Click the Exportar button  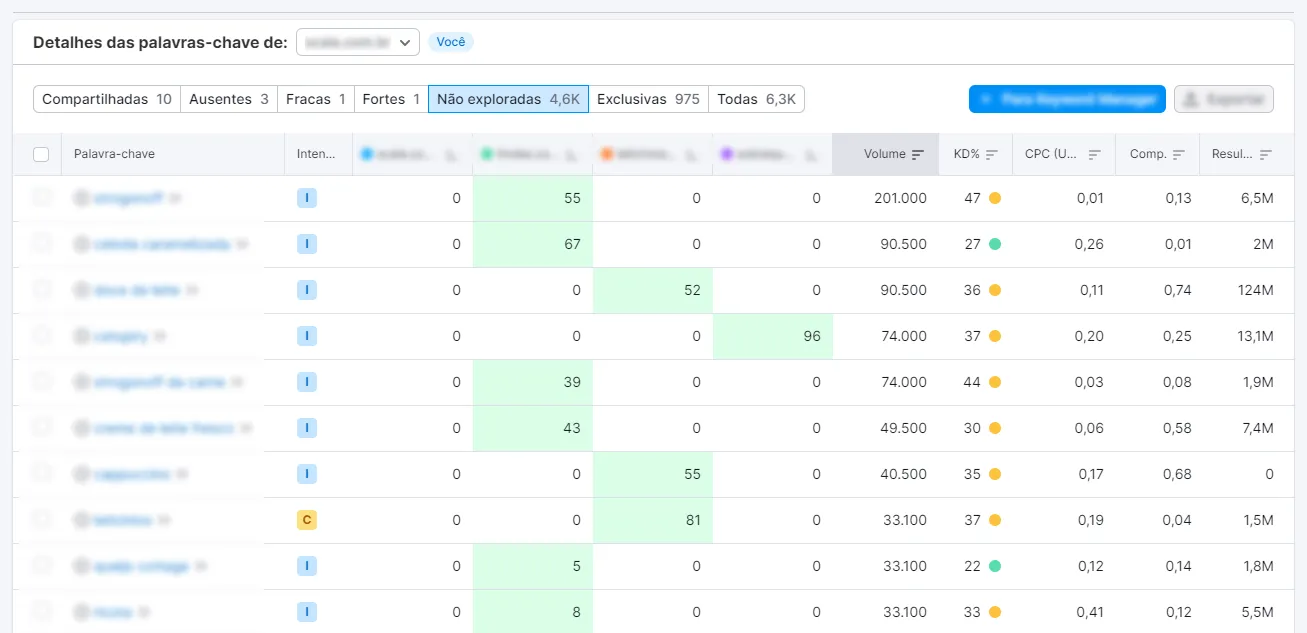click(x=1224, y=99)
